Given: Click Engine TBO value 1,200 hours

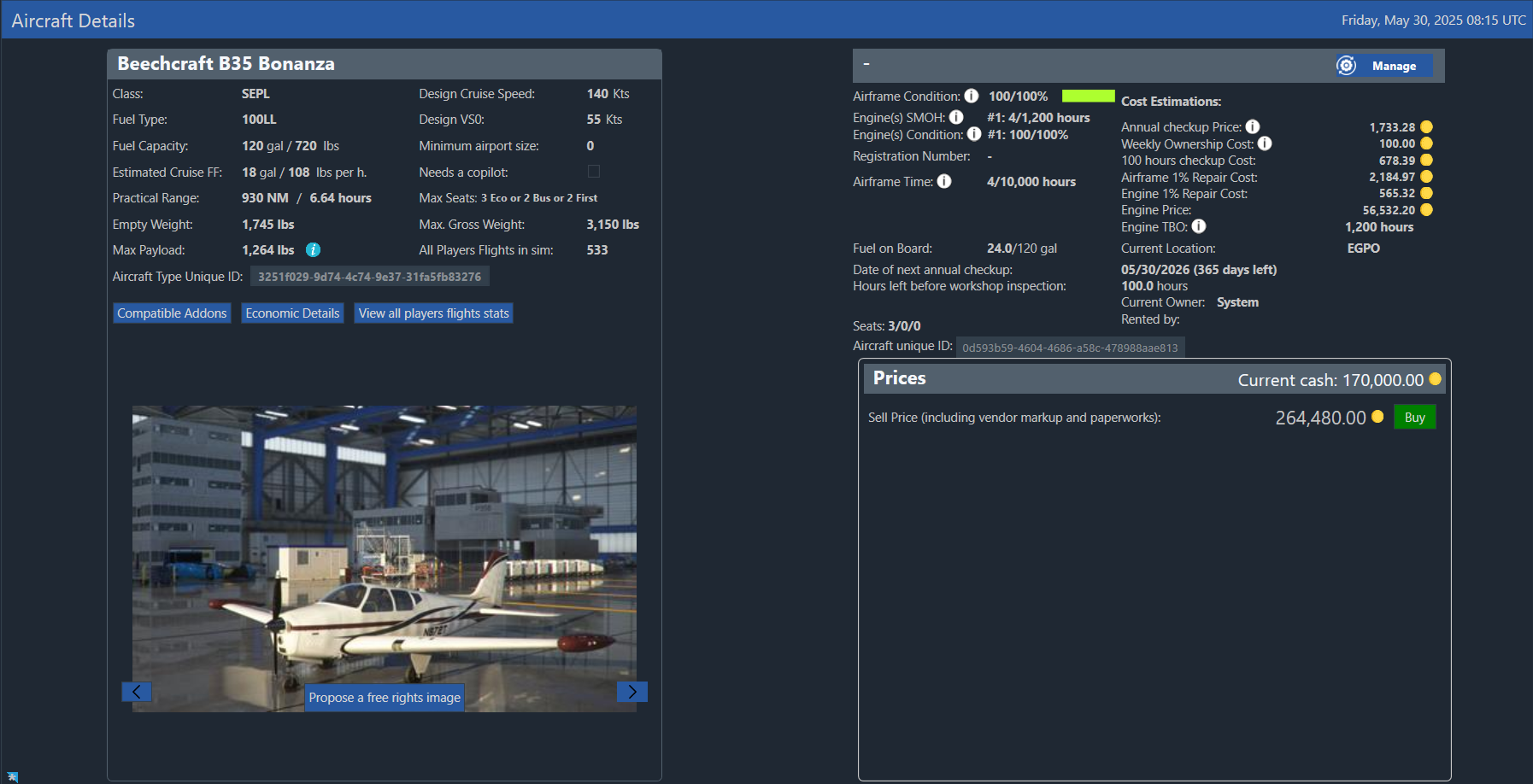Looking at the screenshot, I should [x=1379, y=227].
